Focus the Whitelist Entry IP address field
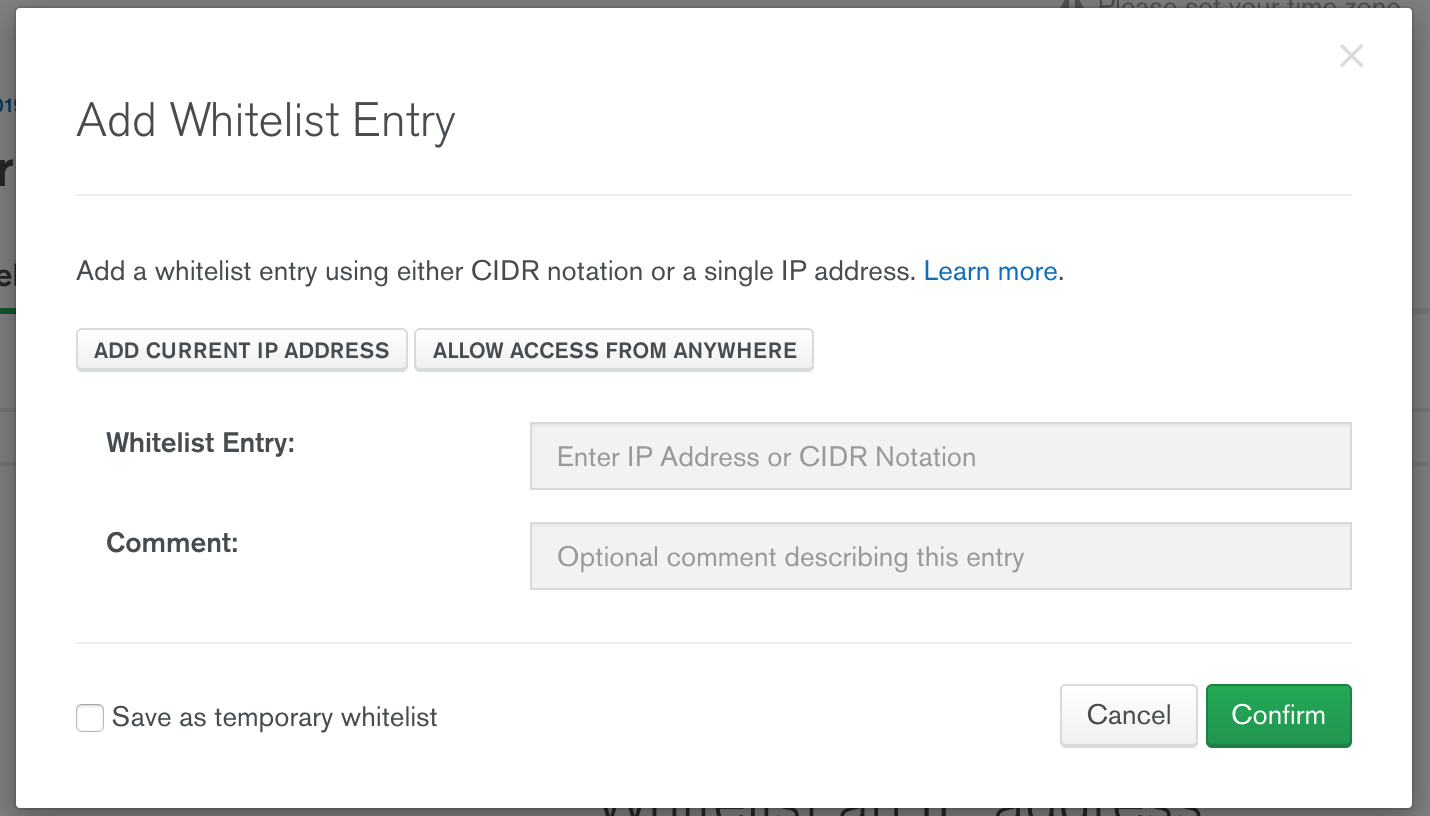 [x=940, y=457]
